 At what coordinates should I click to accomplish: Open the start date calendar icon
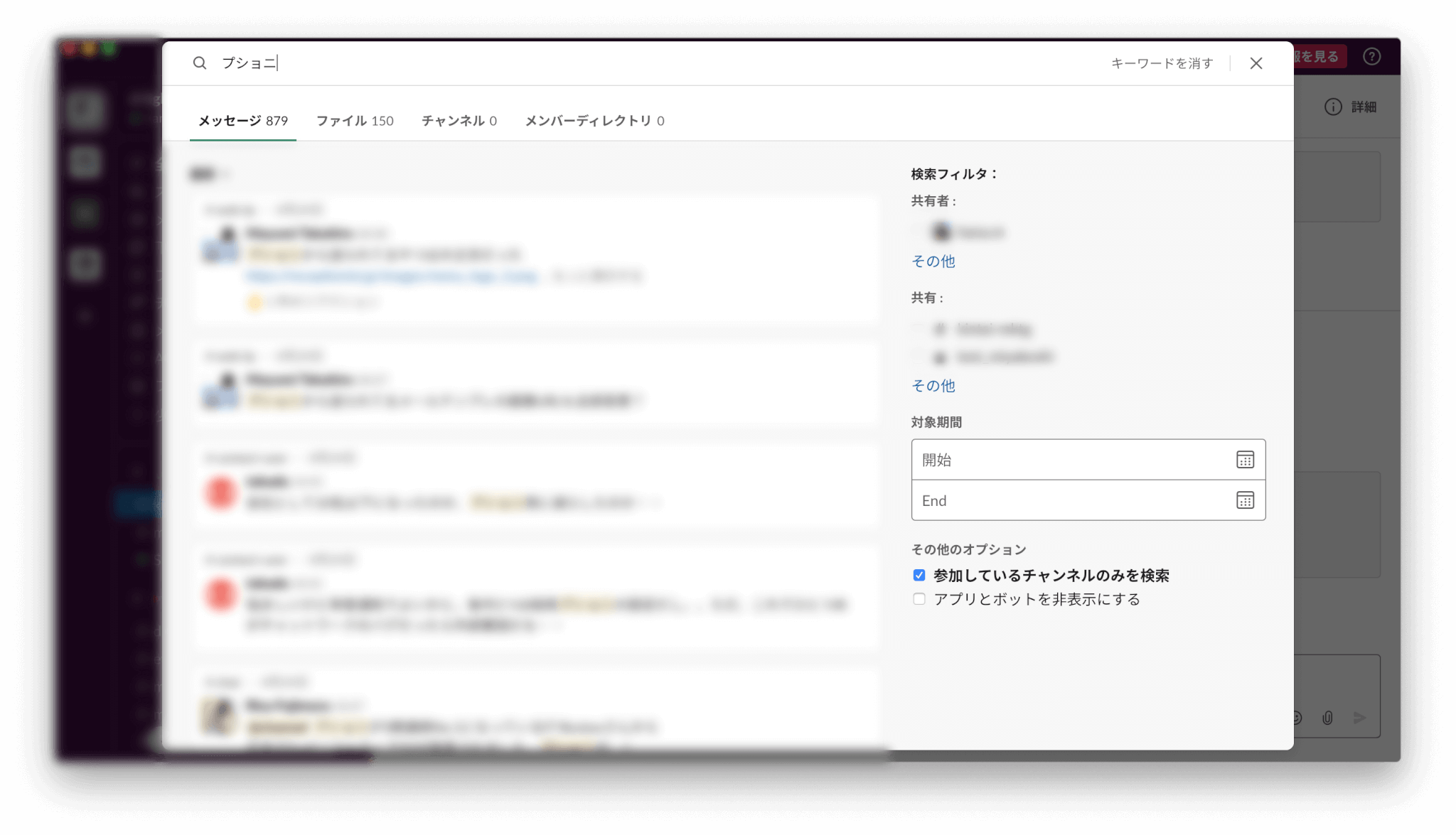(1245, 460)
